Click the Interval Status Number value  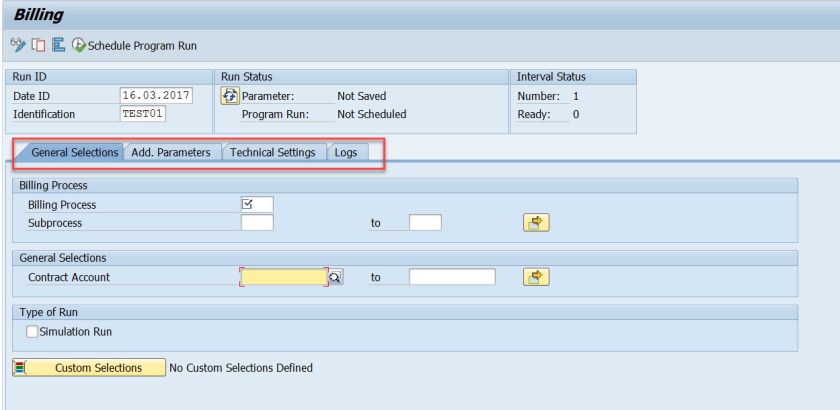tap(576, 96)
